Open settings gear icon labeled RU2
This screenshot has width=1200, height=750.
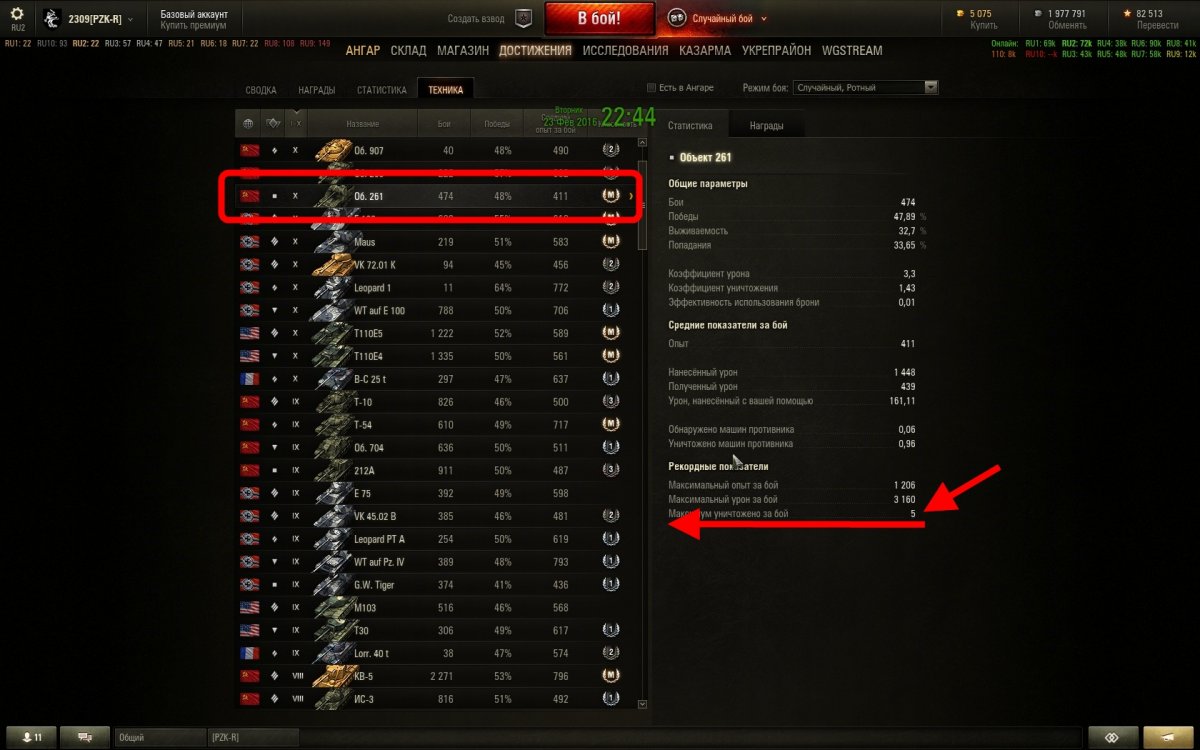[17, 16]
